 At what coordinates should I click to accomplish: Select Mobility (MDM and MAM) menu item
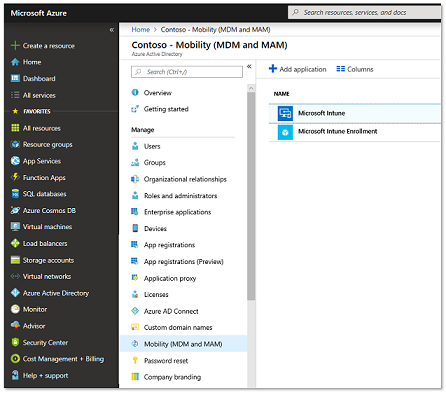pos(183,344)
